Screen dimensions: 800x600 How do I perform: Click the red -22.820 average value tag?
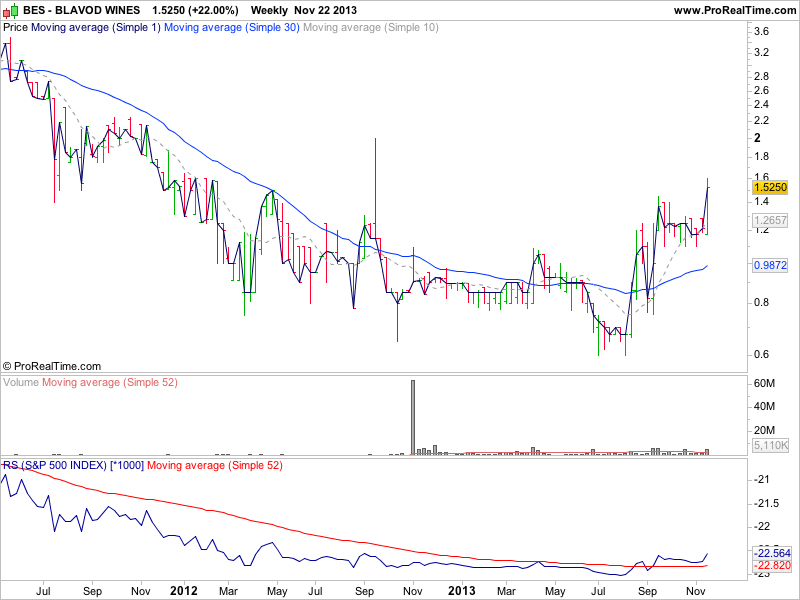[772, 565]
